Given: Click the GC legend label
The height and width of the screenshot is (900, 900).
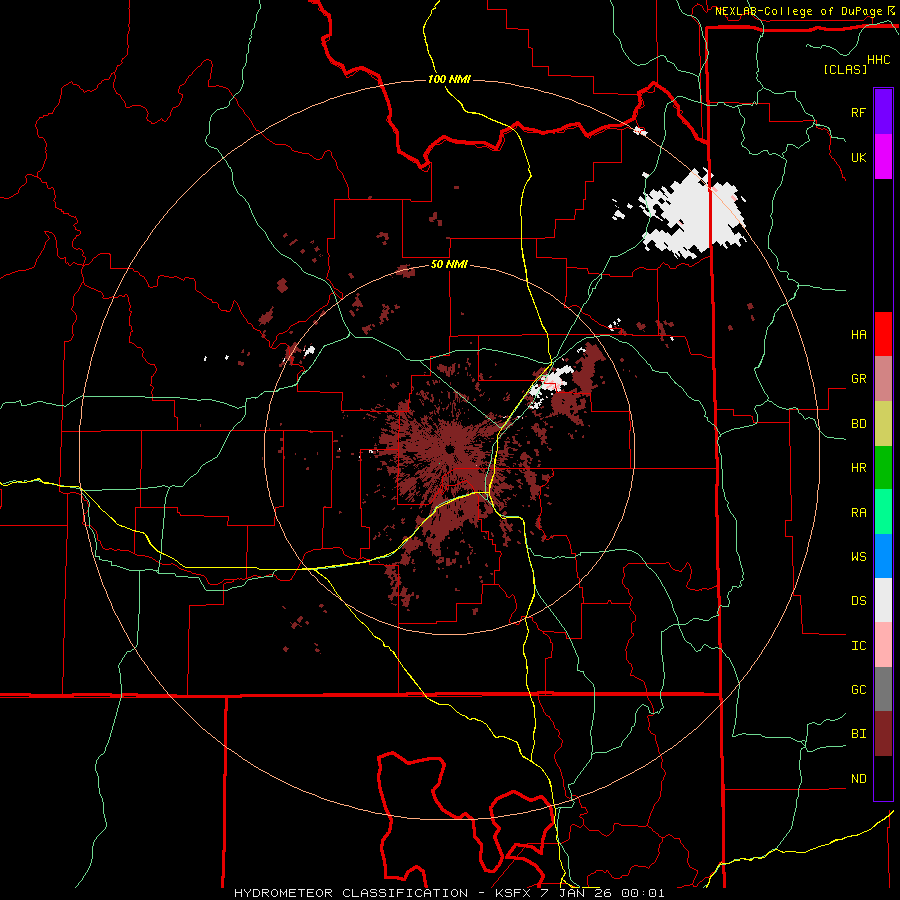Looking at the screenshot, I should tap(858, 690).
